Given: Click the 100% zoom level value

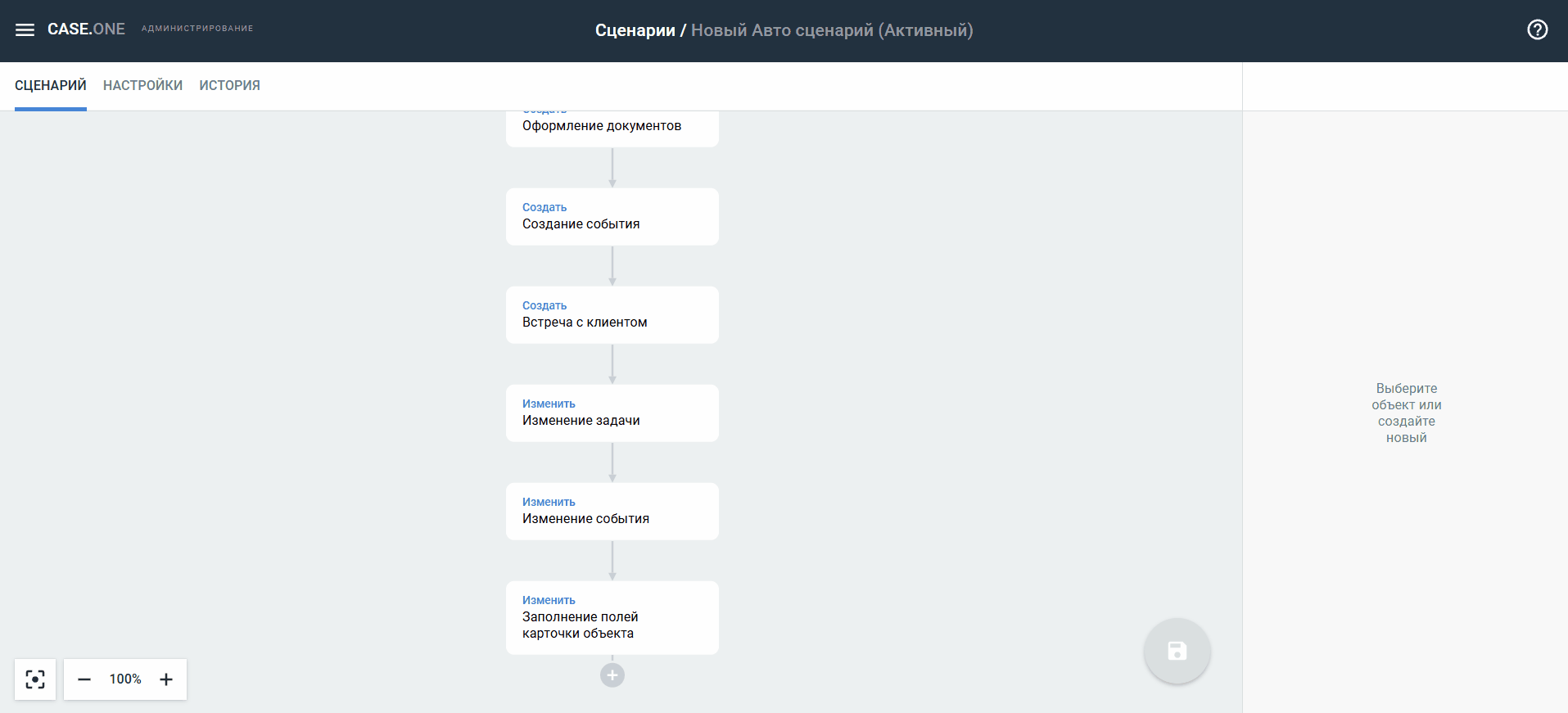Looking at the screenshot, I should tap(125, 679).
